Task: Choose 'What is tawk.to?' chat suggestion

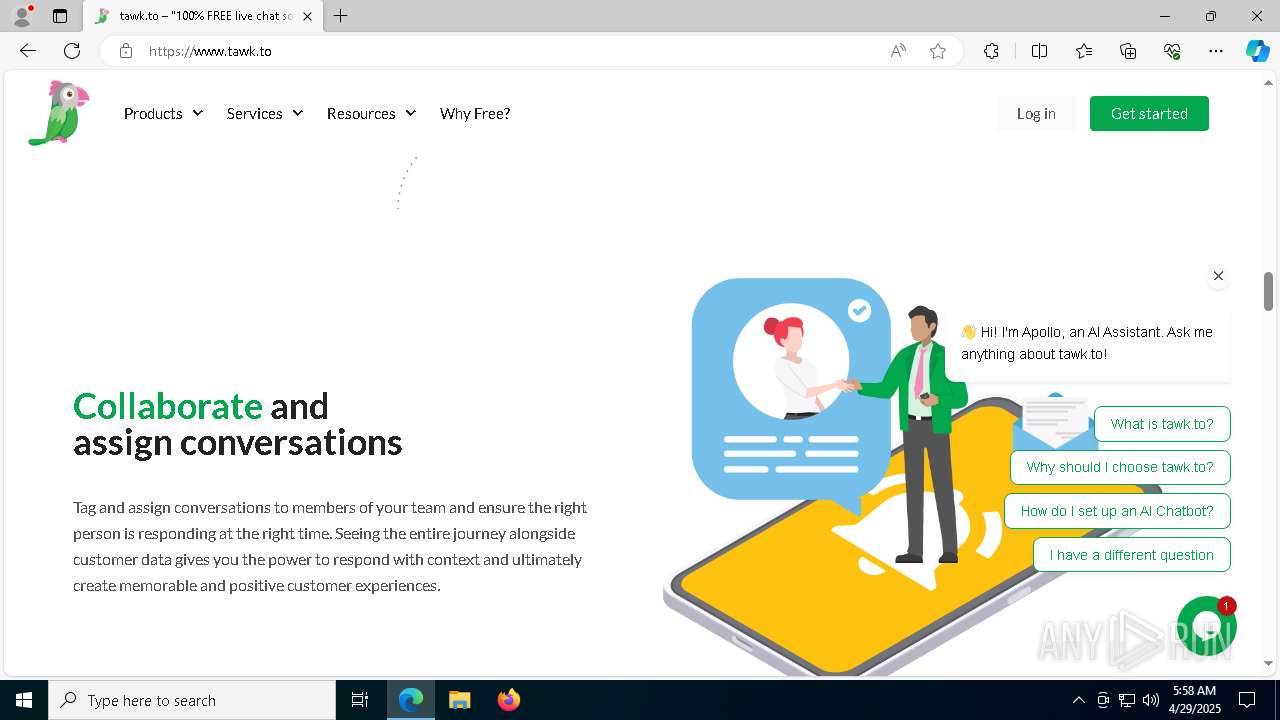Action: [1162, 424]
